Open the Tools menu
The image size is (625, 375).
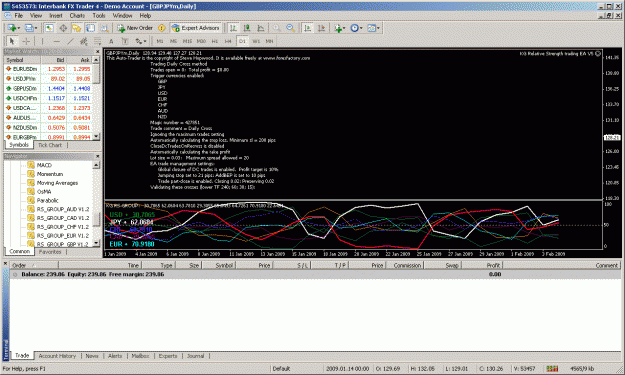tap(99, 16)
